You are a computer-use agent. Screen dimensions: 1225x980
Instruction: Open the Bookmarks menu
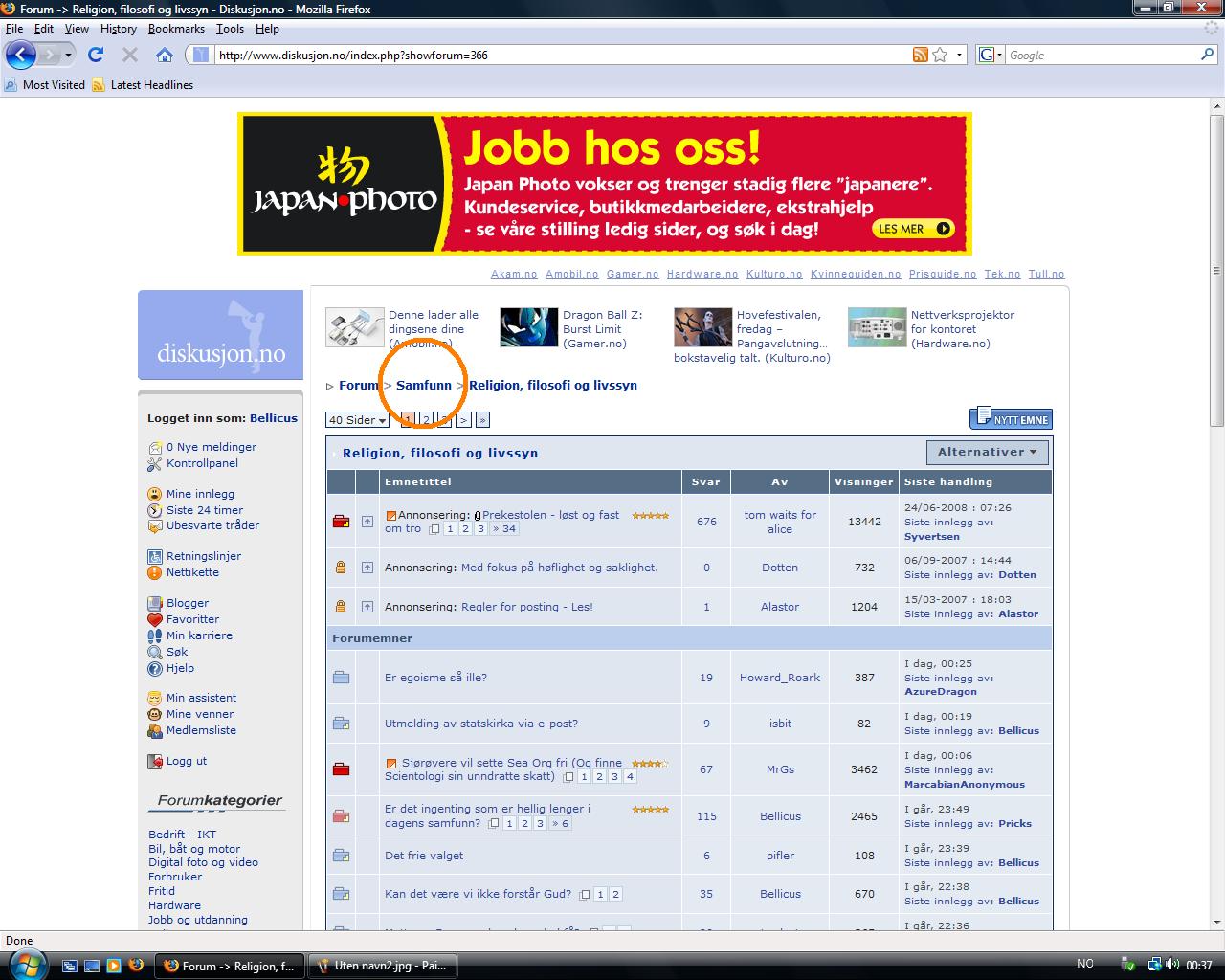[x=176, y=29]
